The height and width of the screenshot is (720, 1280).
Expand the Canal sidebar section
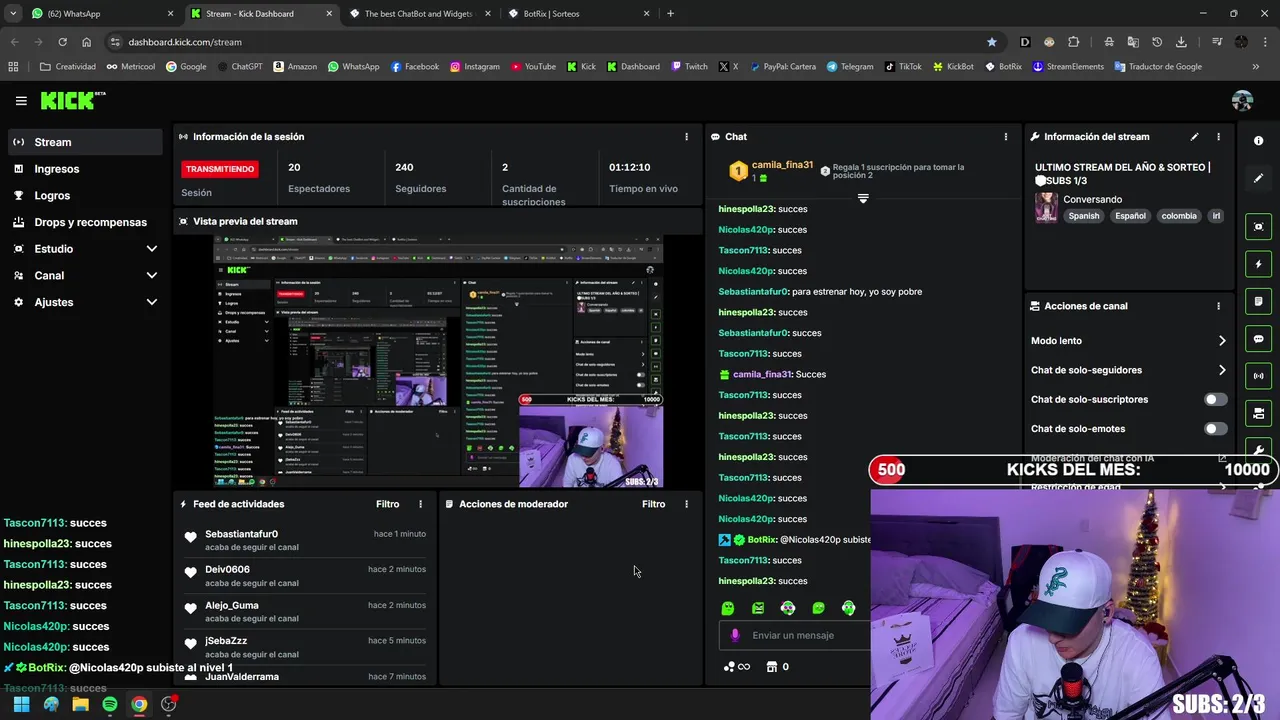(152, 275)
